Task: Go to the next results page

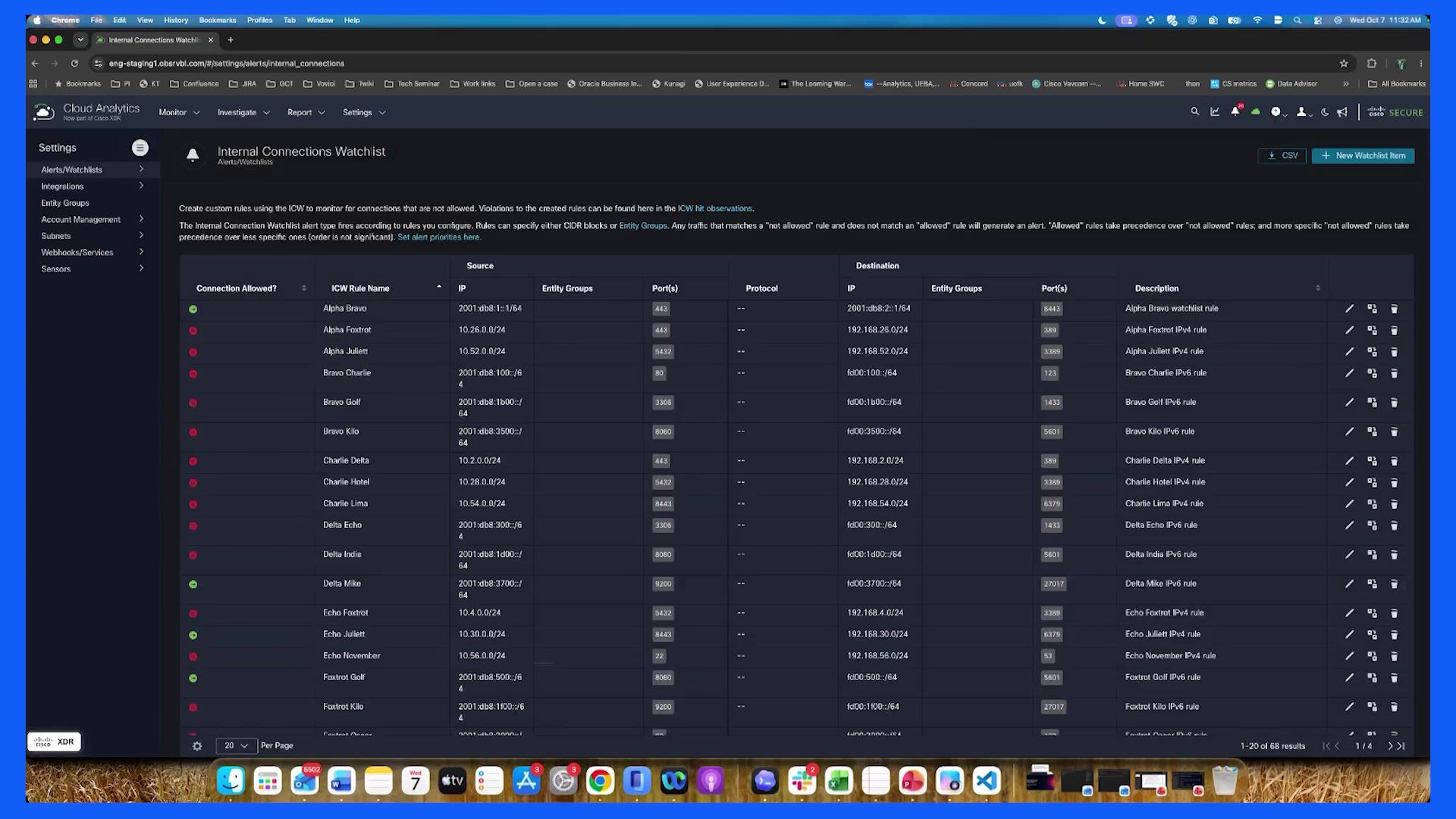Action: tap(1390, 746)
